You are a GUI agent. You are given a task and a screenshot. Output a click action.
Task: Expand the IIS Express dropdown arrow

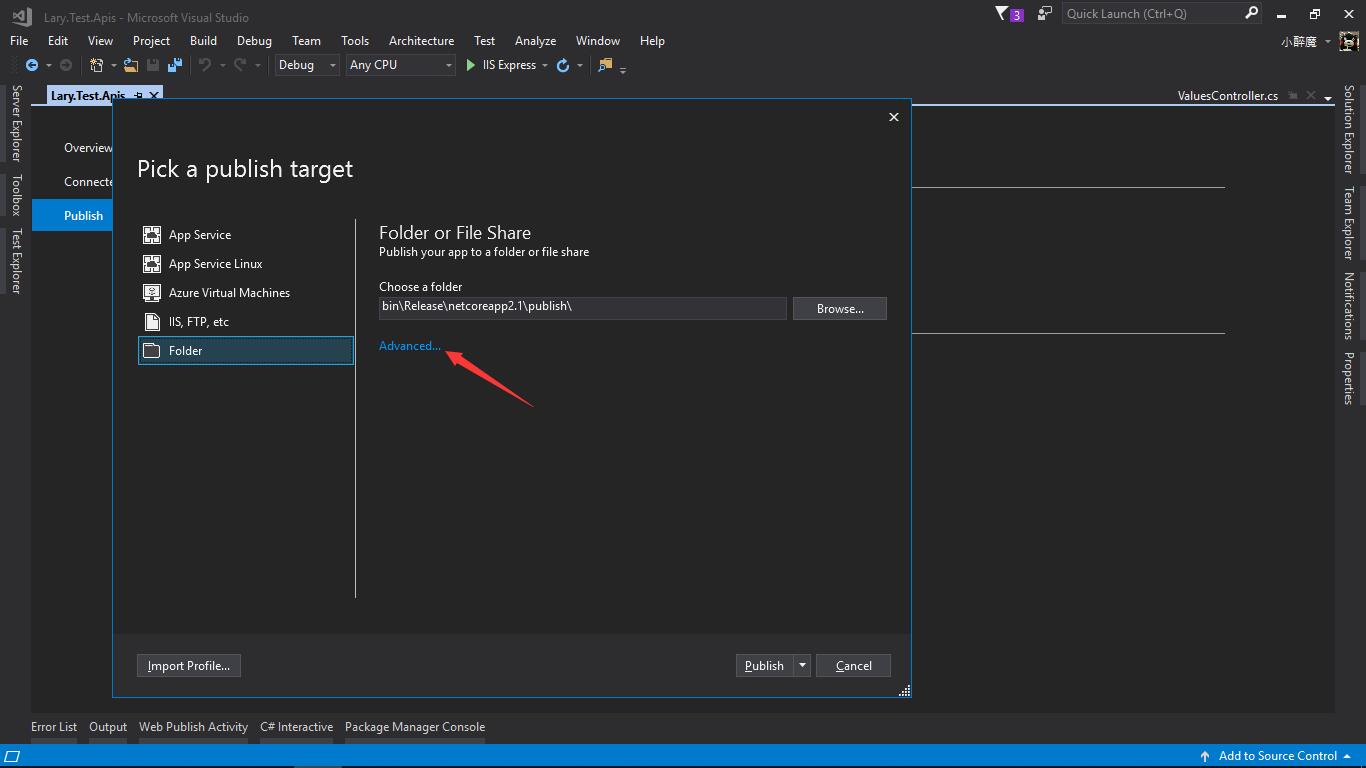coord(545,65)
